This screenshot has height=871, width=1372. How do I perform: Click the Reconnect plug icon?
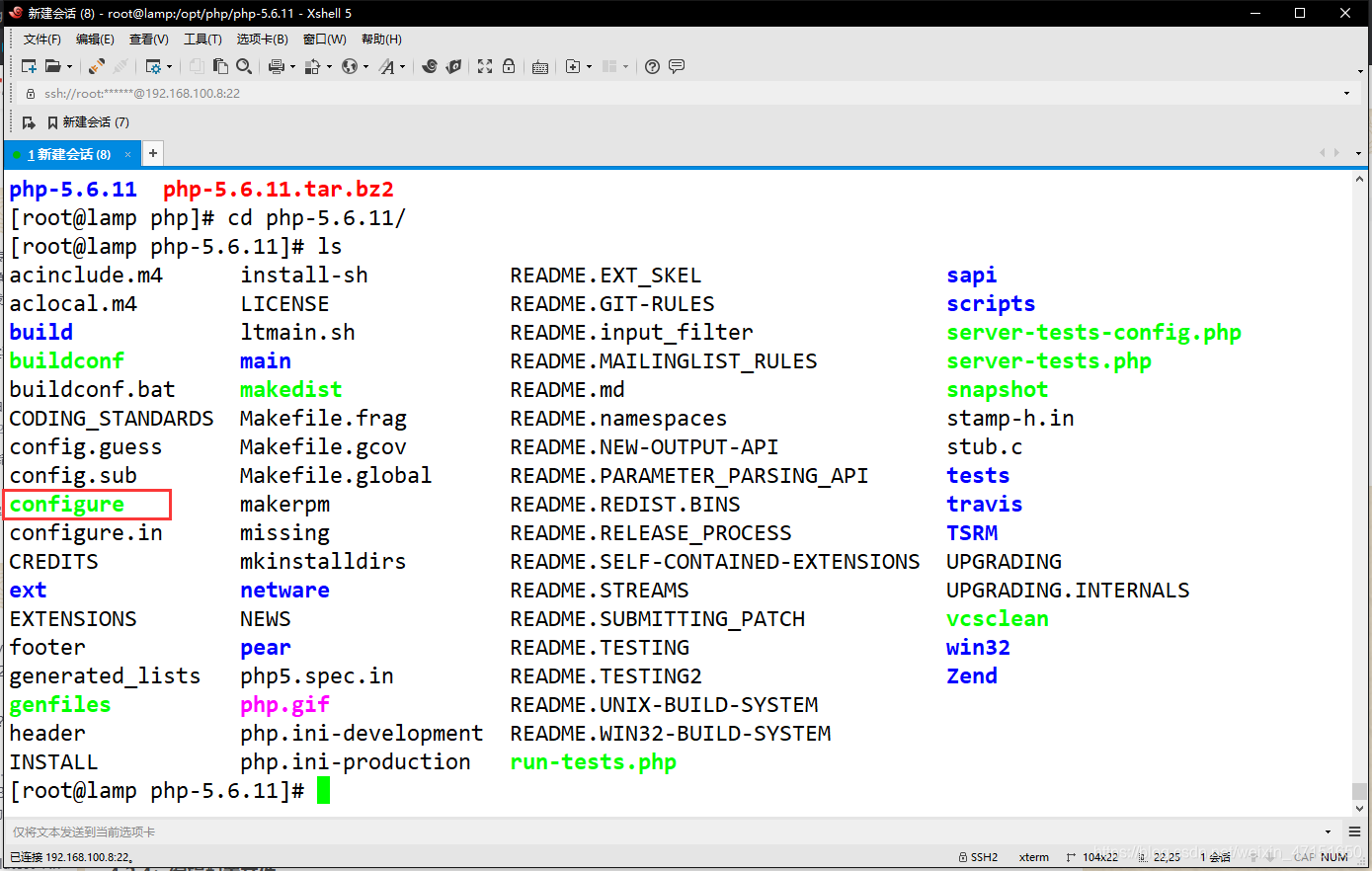(96, 66)
